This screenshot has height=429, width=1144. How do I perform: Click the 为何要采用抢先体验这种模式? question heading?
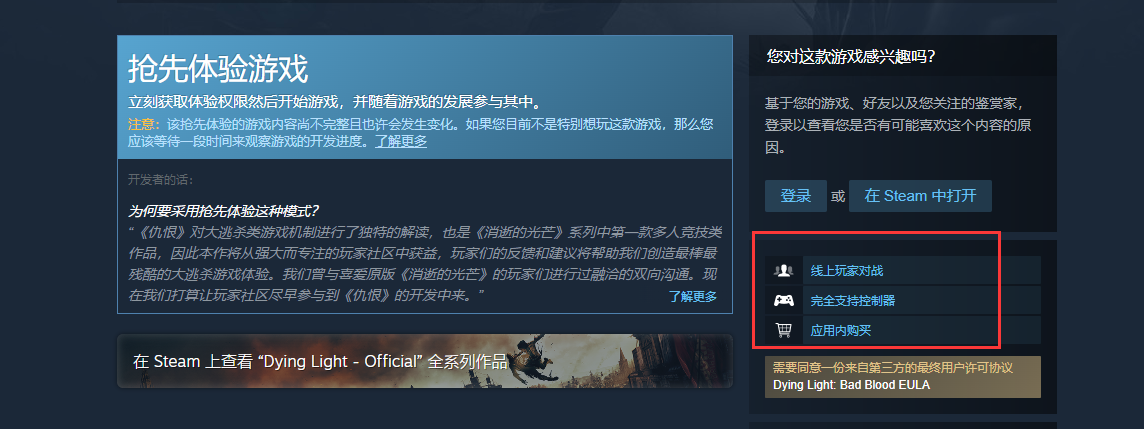[223, 212]
